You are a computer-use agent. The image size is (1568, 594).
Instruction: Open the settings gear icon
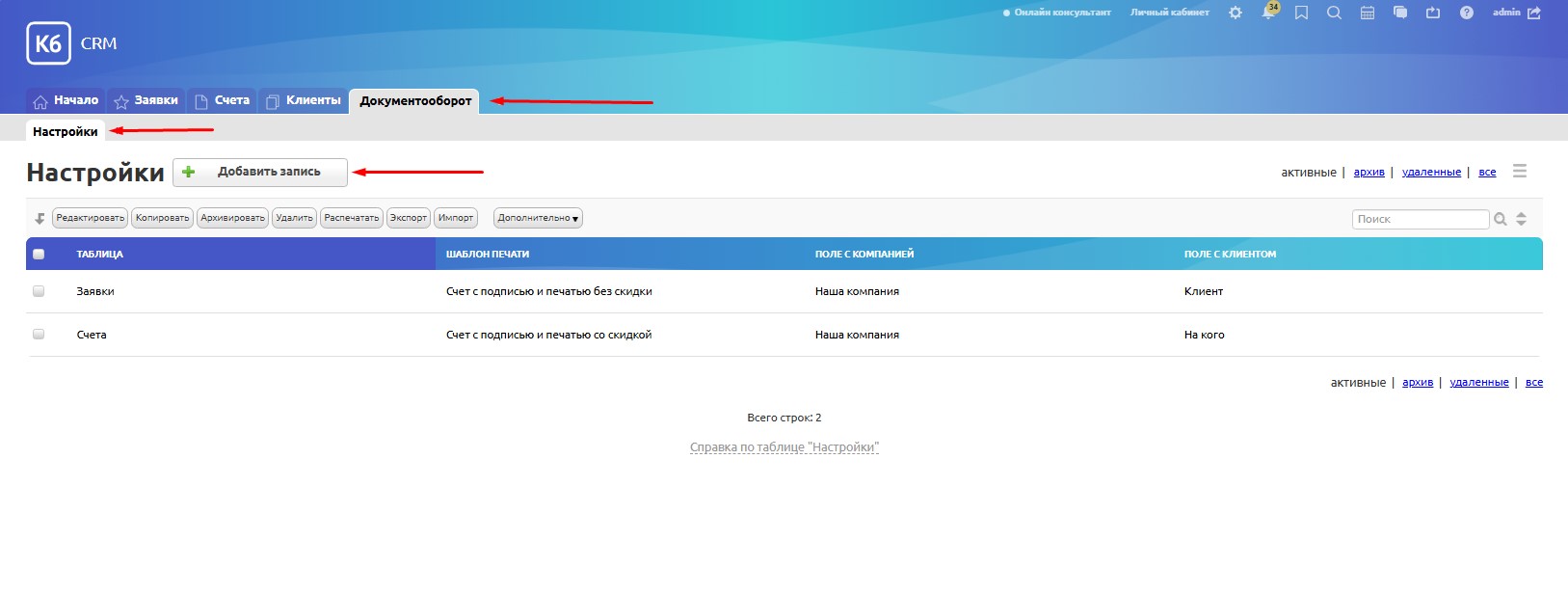1236,13
